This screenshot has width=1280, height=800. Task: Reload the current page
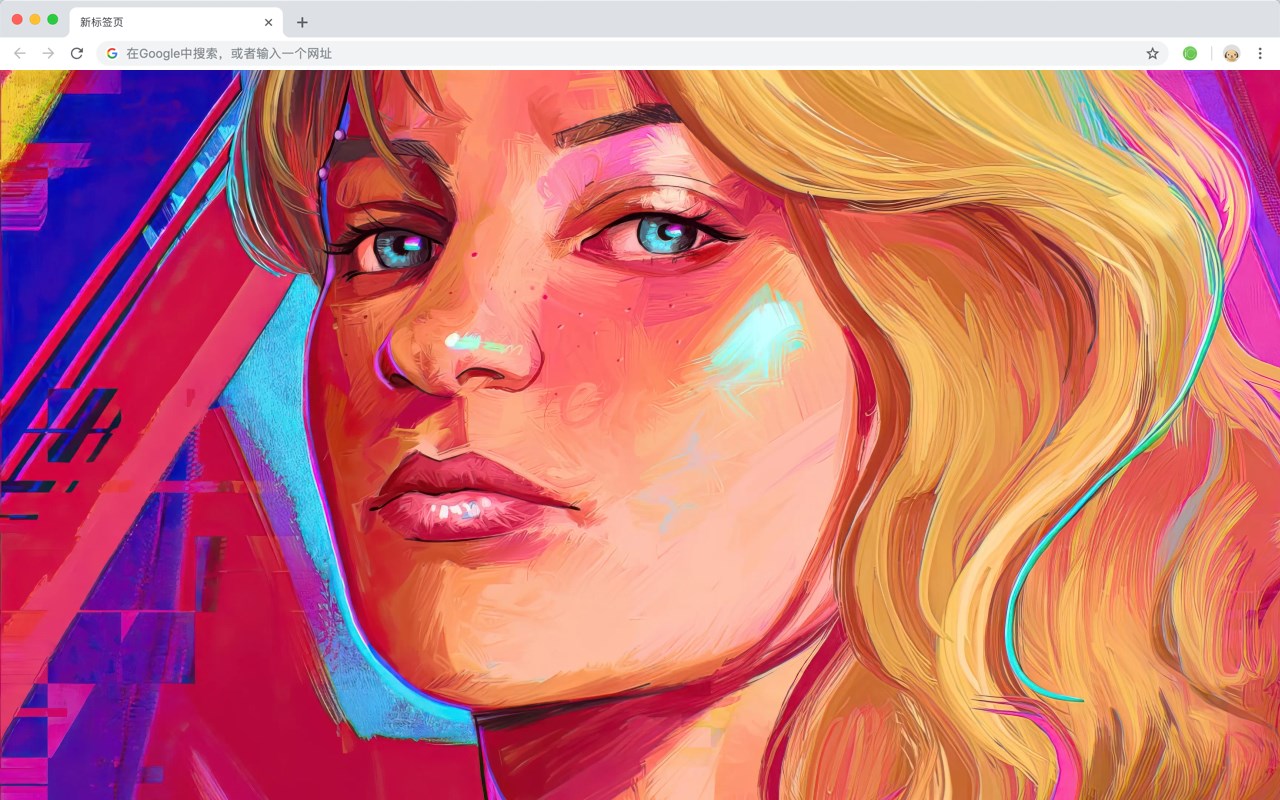[76, 53]
